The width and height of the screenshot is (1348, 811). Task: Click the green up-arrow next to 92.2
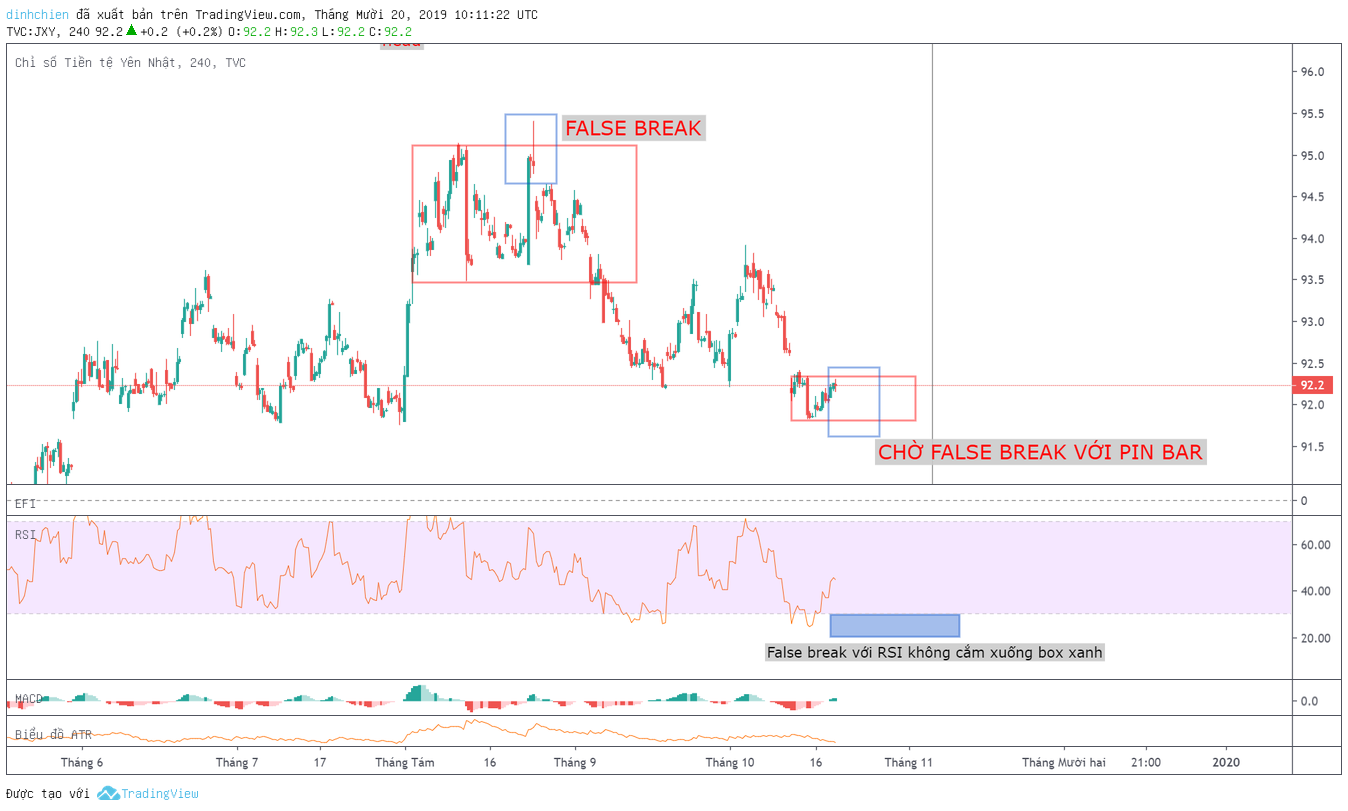pyautogui.click(x=131, y=31)
